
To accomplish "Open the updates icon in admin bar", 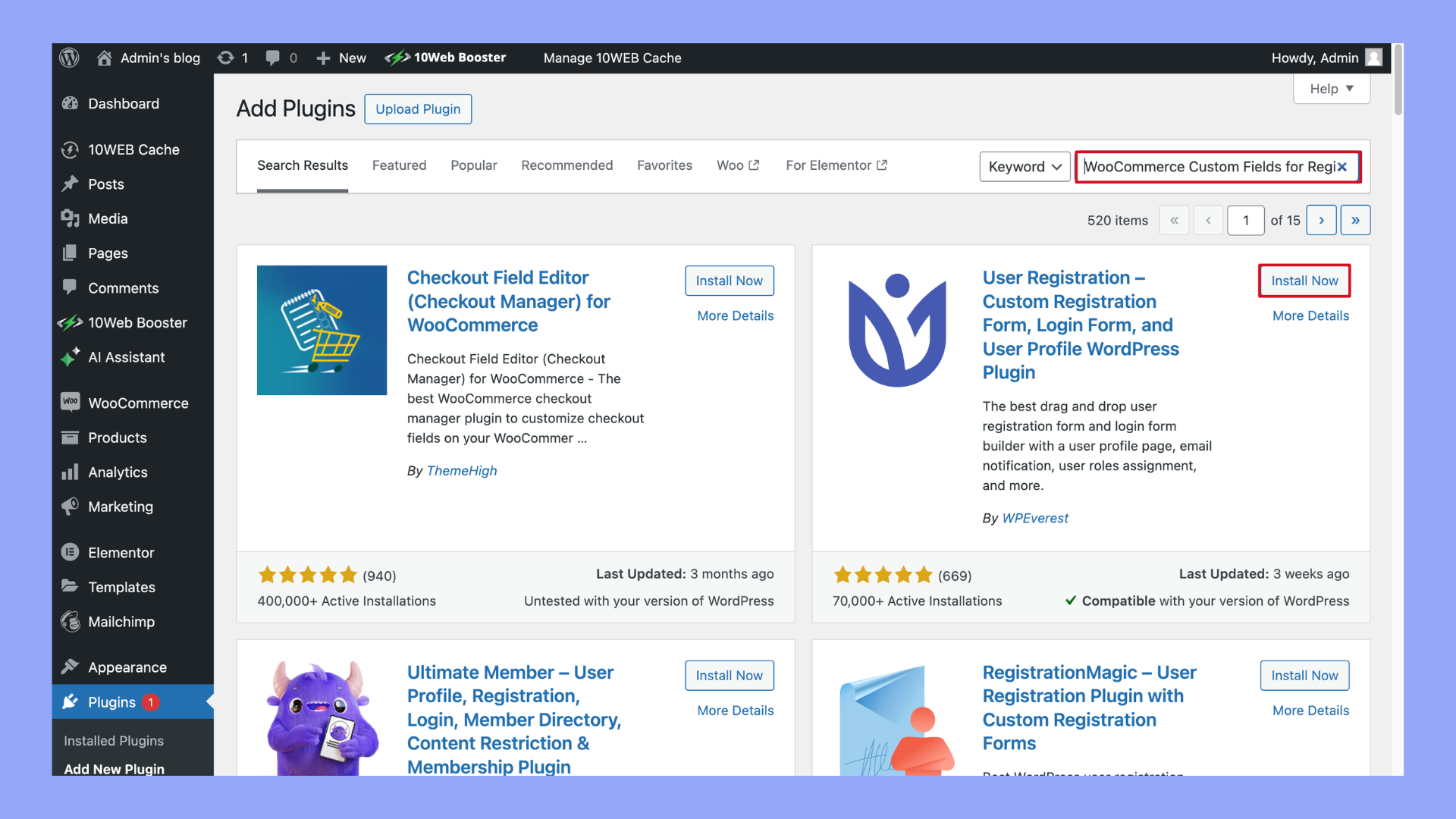I will click(x=226, y=58).
